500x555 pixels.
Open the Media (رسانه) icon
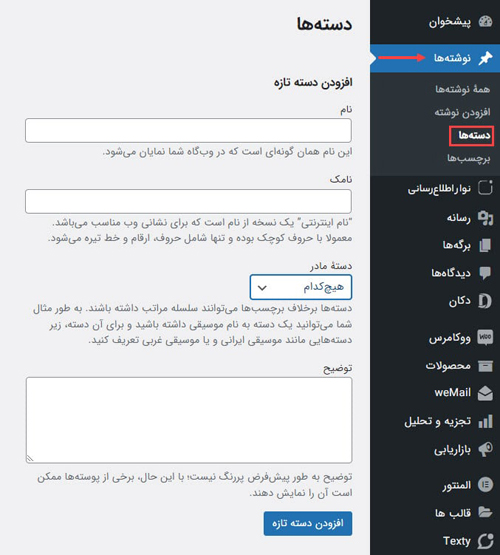tap(485, 218)
